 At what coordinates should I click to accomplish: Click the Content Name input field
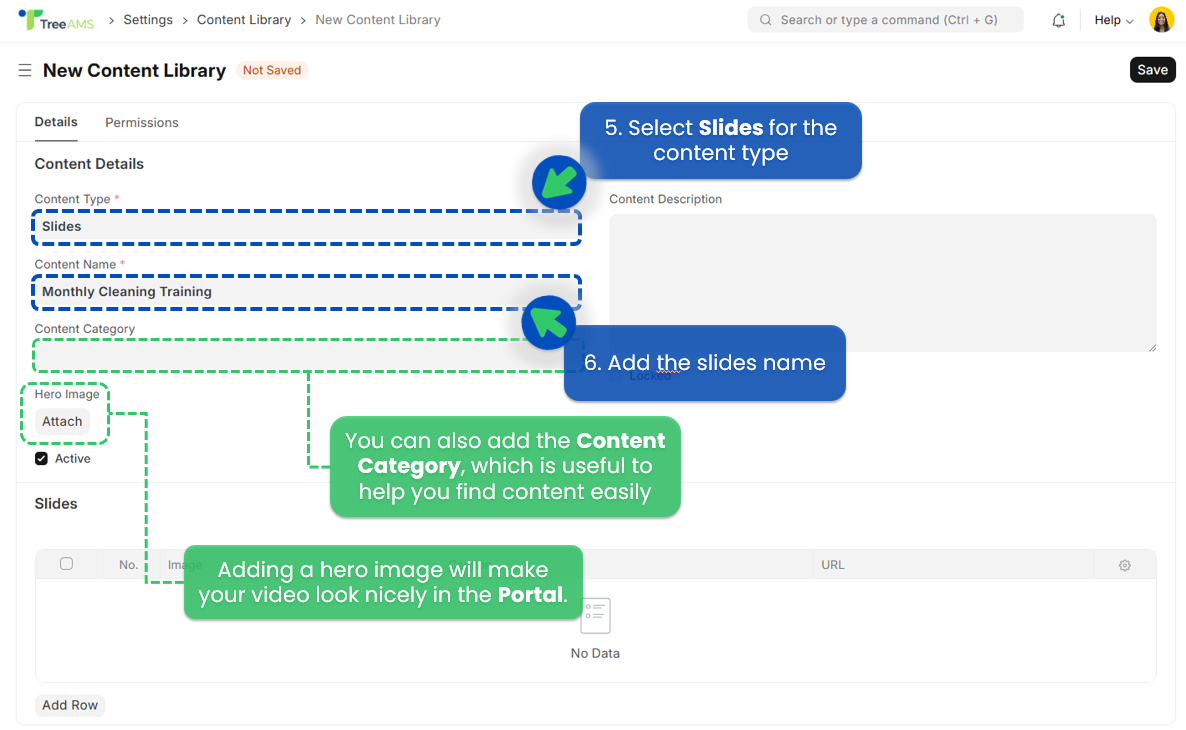click(x=306, y=292)
